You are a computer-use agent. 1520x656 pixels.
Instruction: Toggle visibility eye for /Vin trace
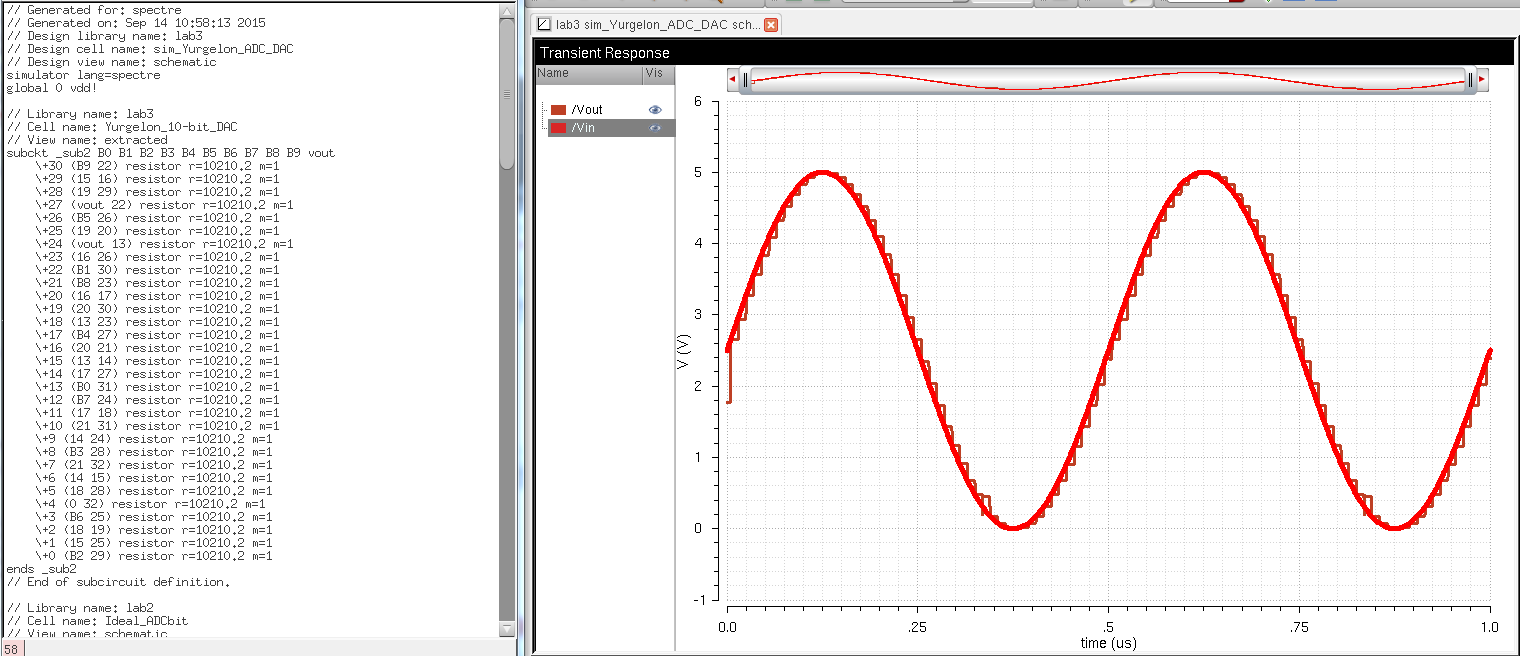[x=655, y=128]
